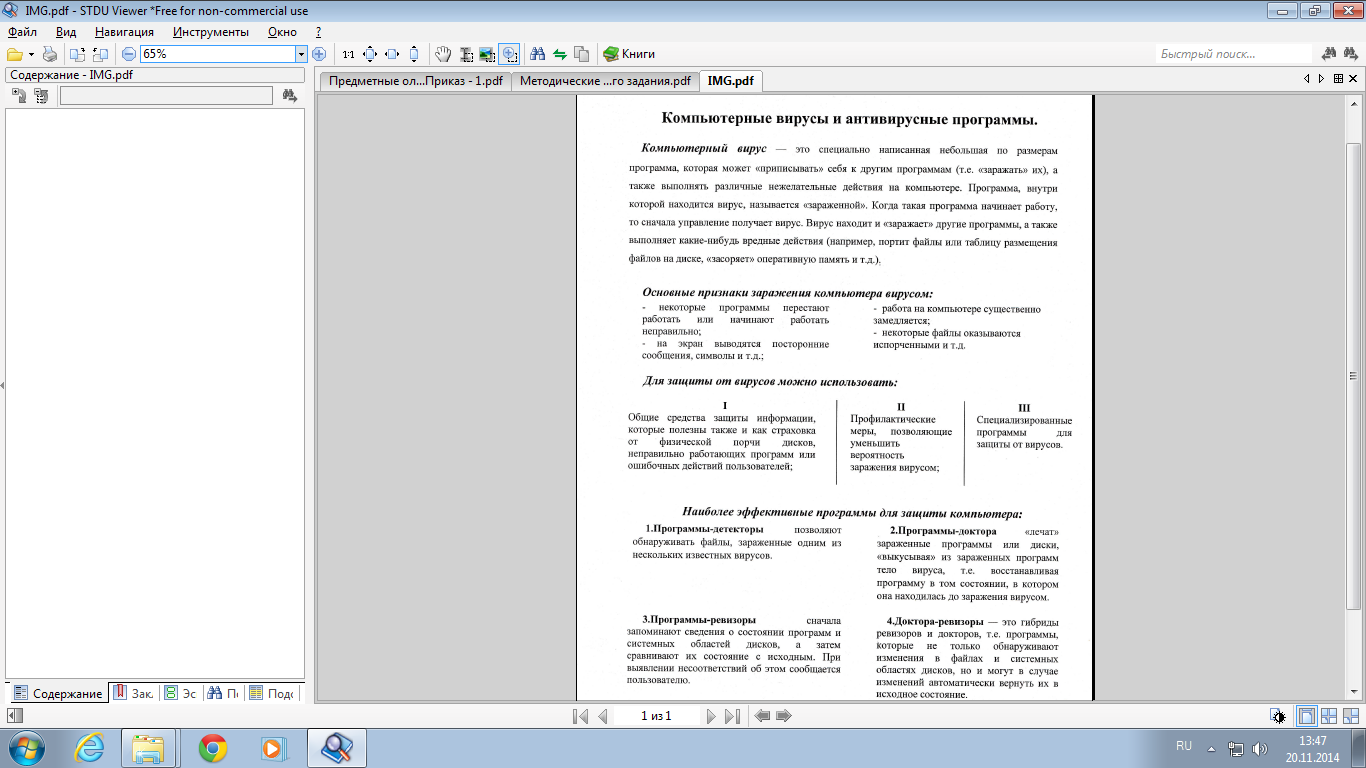This screenshot has height=768, width=1366.
Task: Launch Google Chrome from taskbar
Action: click(212, 748)
